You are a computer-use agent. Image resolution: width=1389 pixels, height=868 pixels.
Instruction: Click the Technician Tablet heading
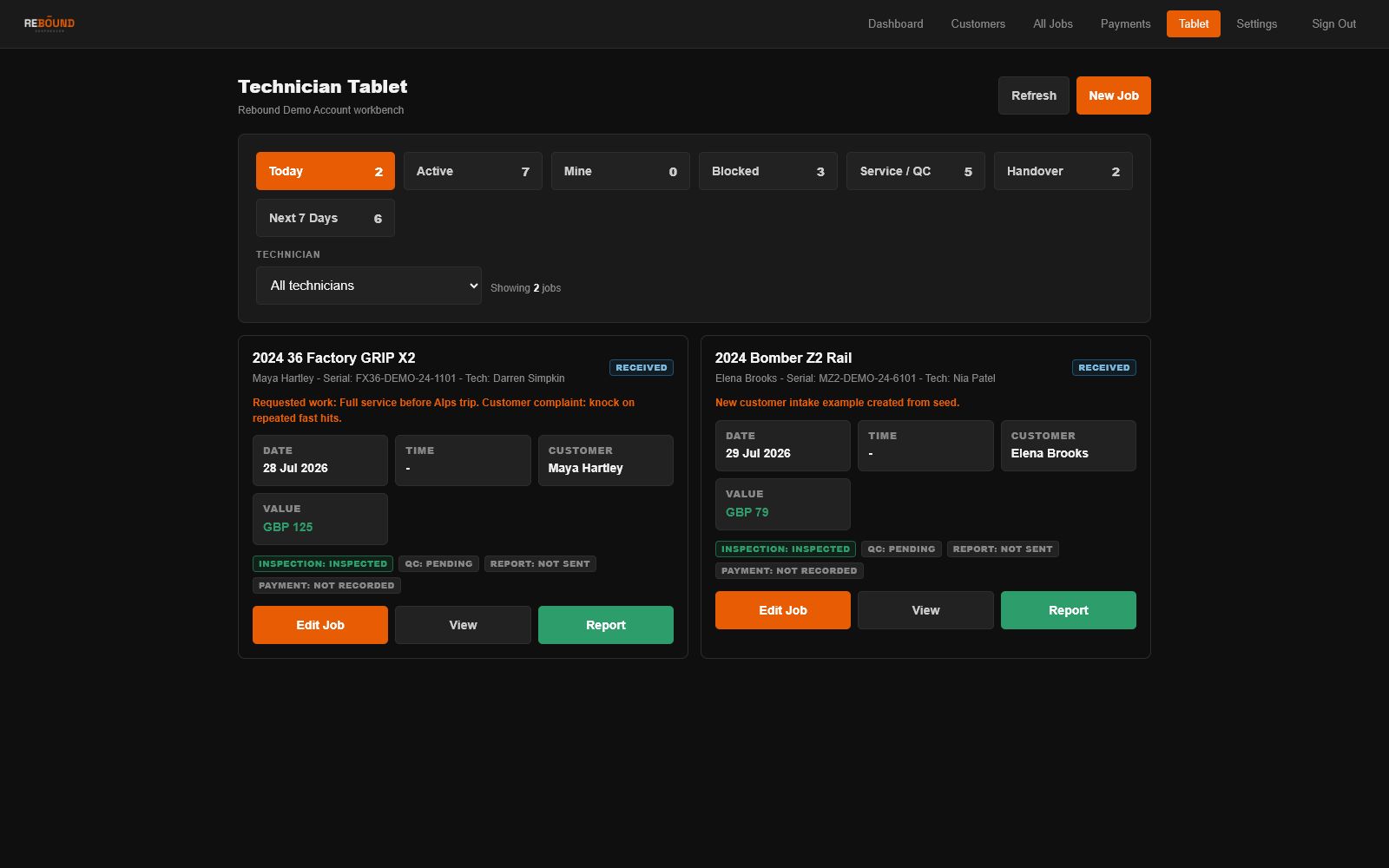click(322, 87)
